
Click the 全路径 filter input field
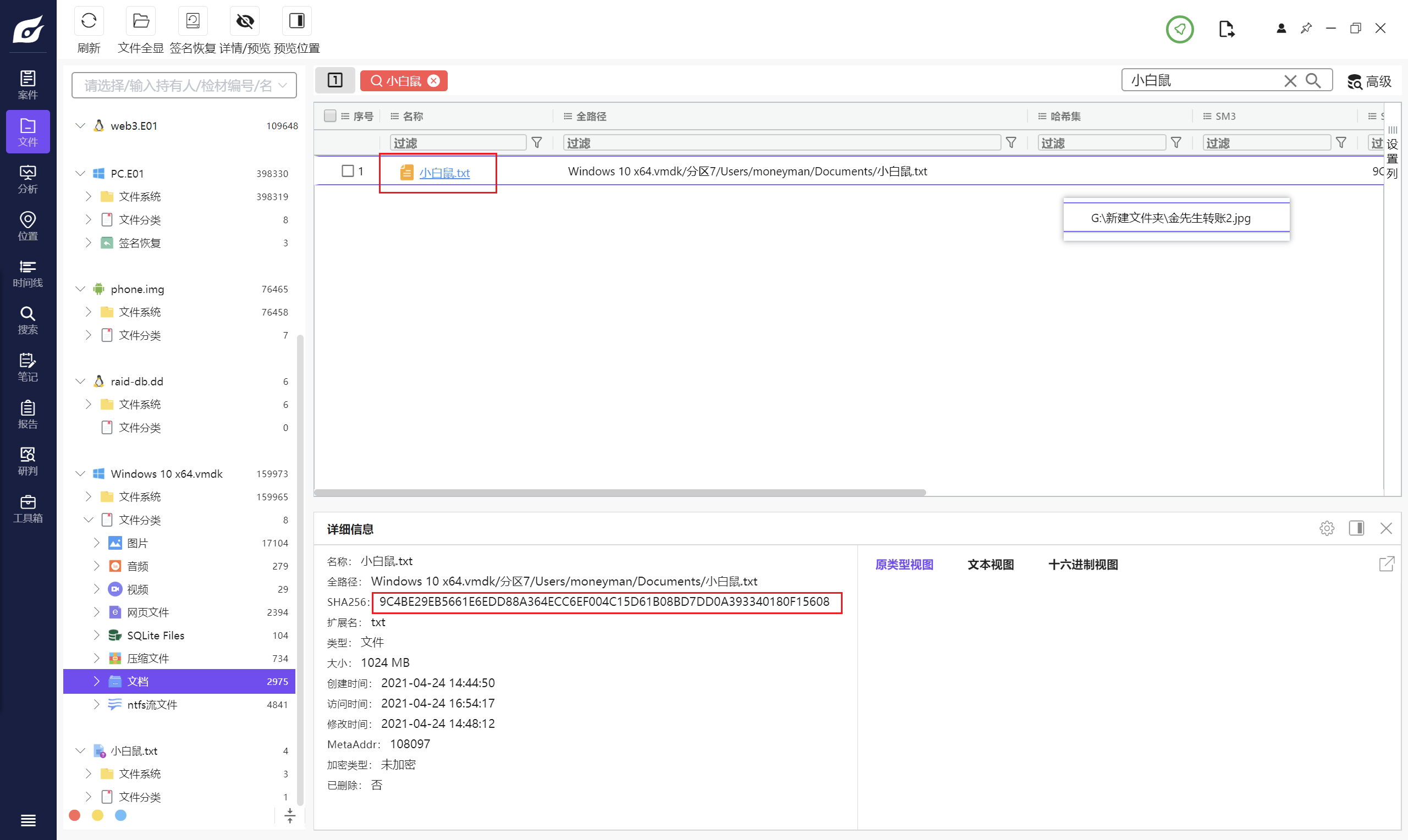[782, 142]
